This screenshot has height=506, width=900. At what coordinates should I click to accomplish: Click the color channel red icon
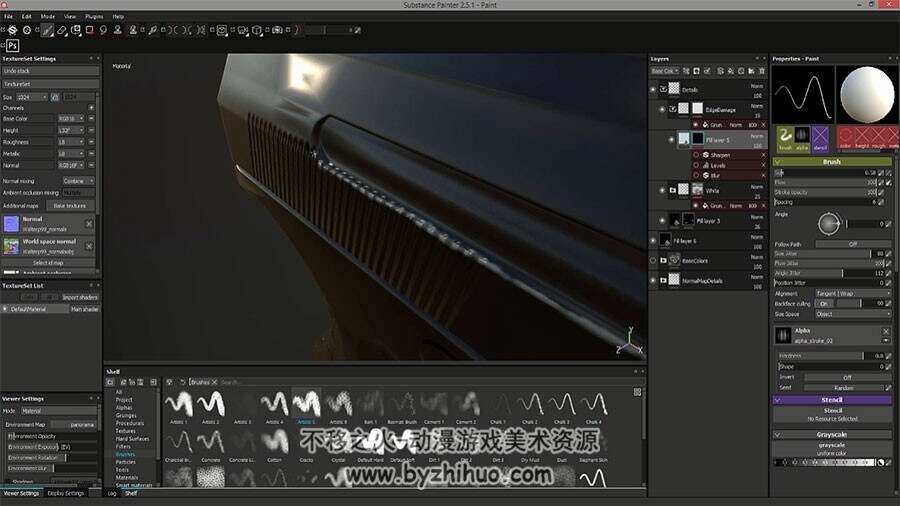coord(845,138)
